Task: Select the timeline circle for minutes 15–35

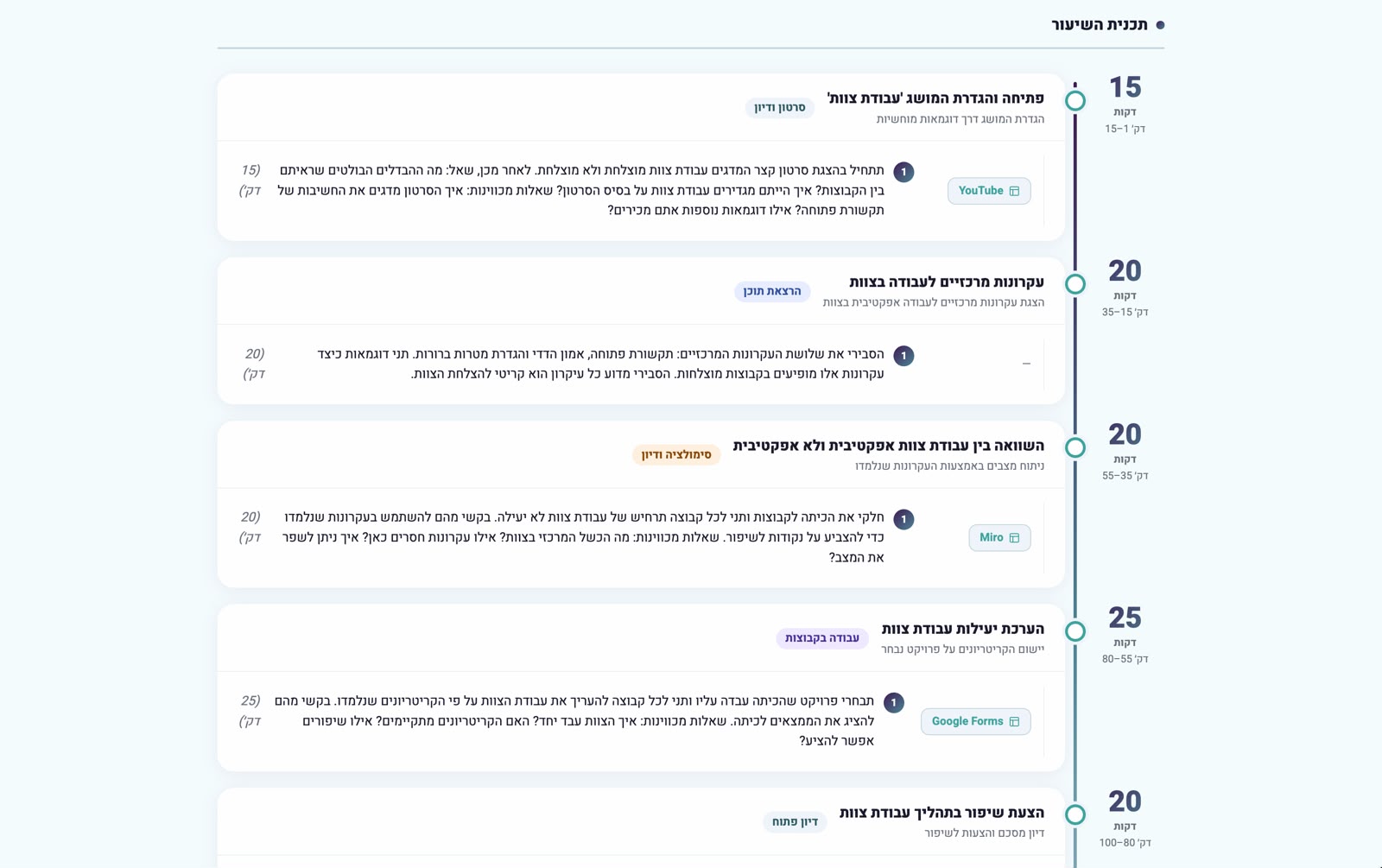Action: [x=1075, y=283]
